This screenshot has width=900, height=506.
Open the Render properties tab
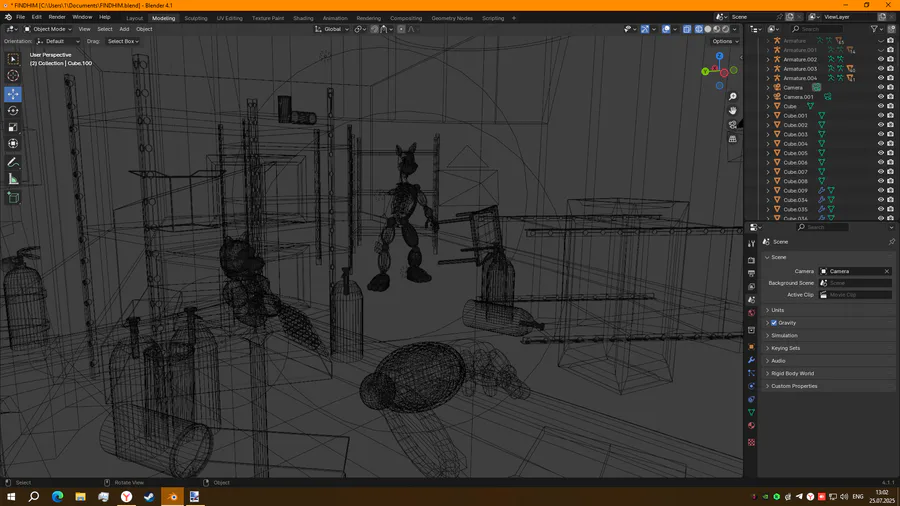pos(751,260)
